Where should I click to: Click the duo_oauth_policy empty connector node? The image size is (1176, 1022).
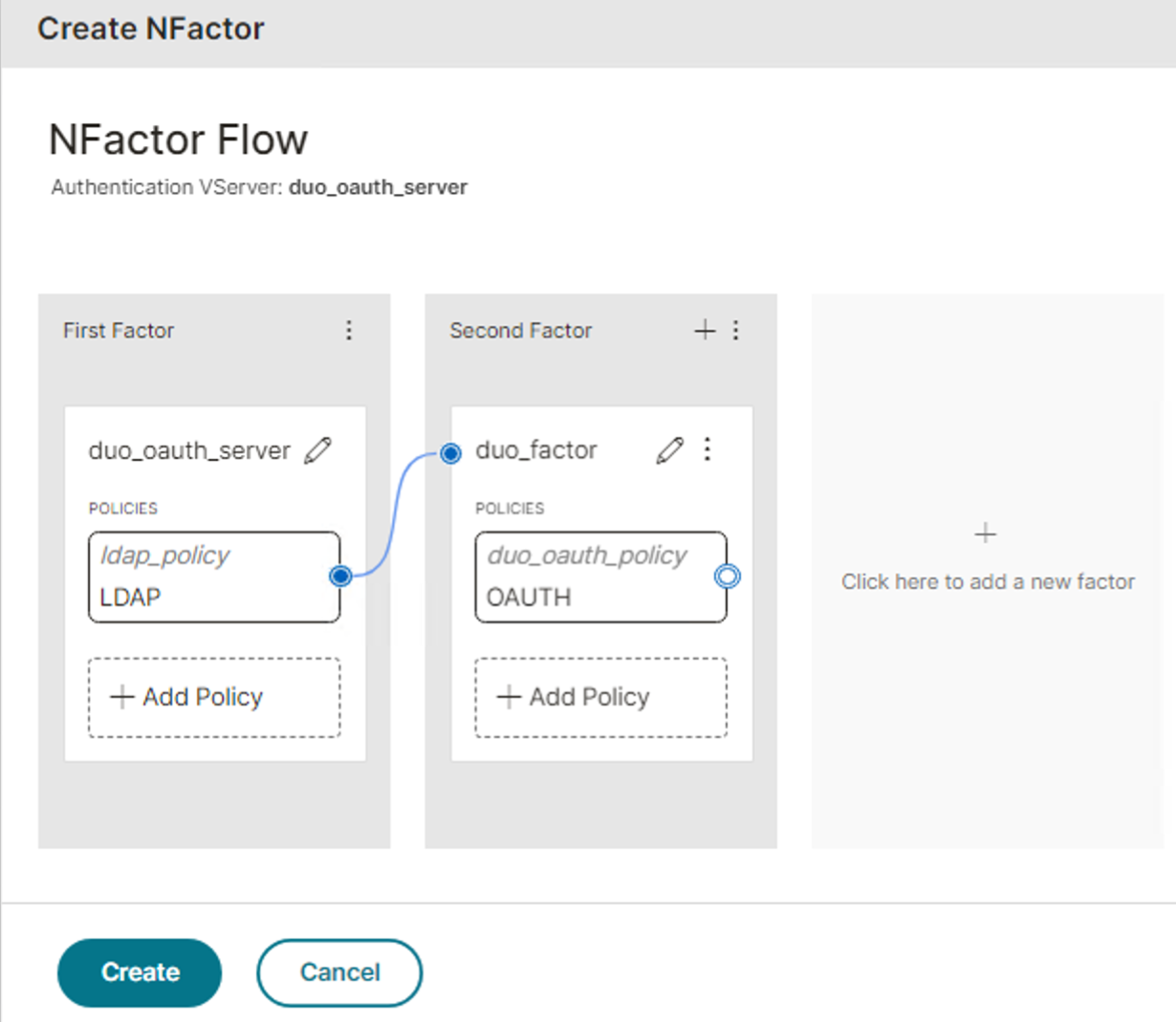point(728,576)
